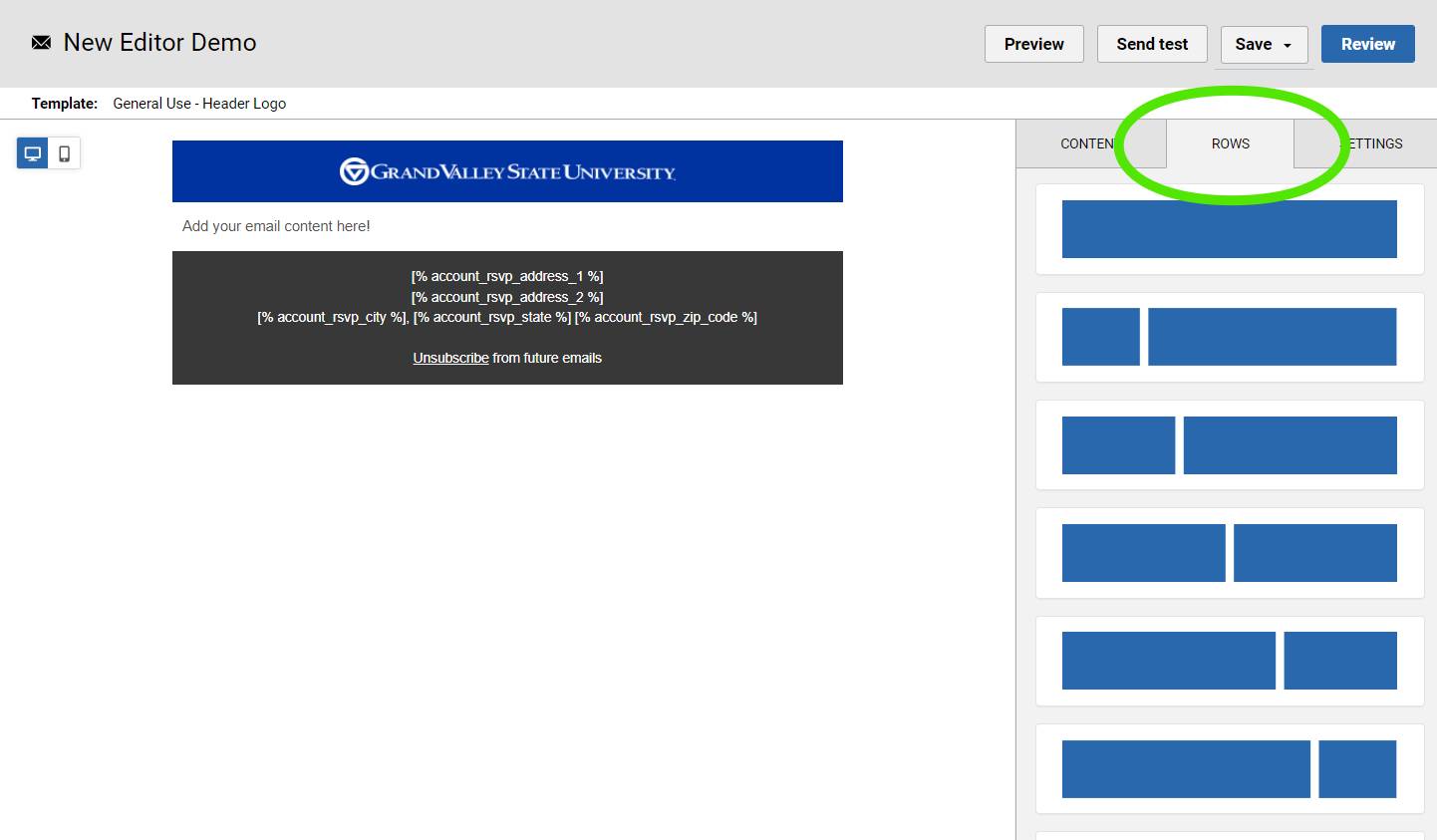Switch to mobile preview view

tap(65, 153)
